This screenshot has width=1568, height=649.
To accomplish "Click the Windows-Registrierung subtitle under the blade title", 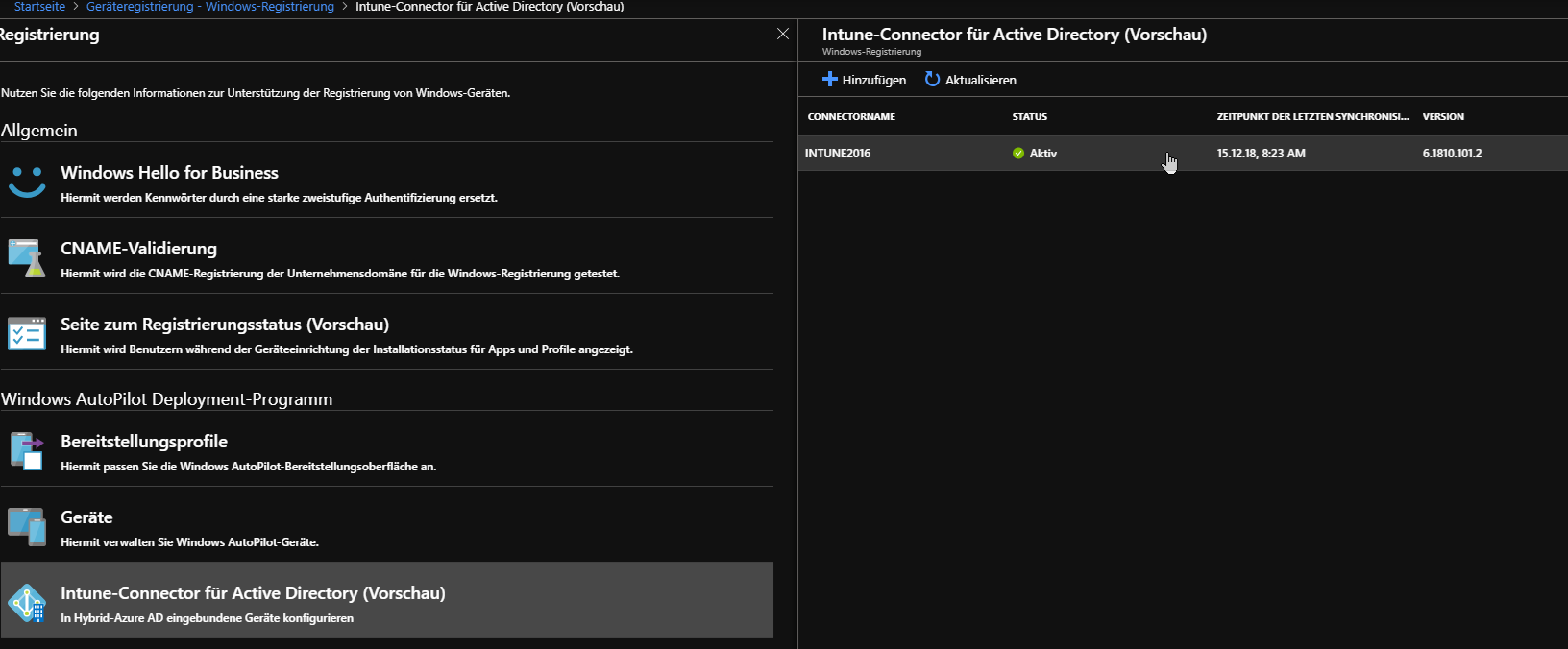I will point(872,52).
